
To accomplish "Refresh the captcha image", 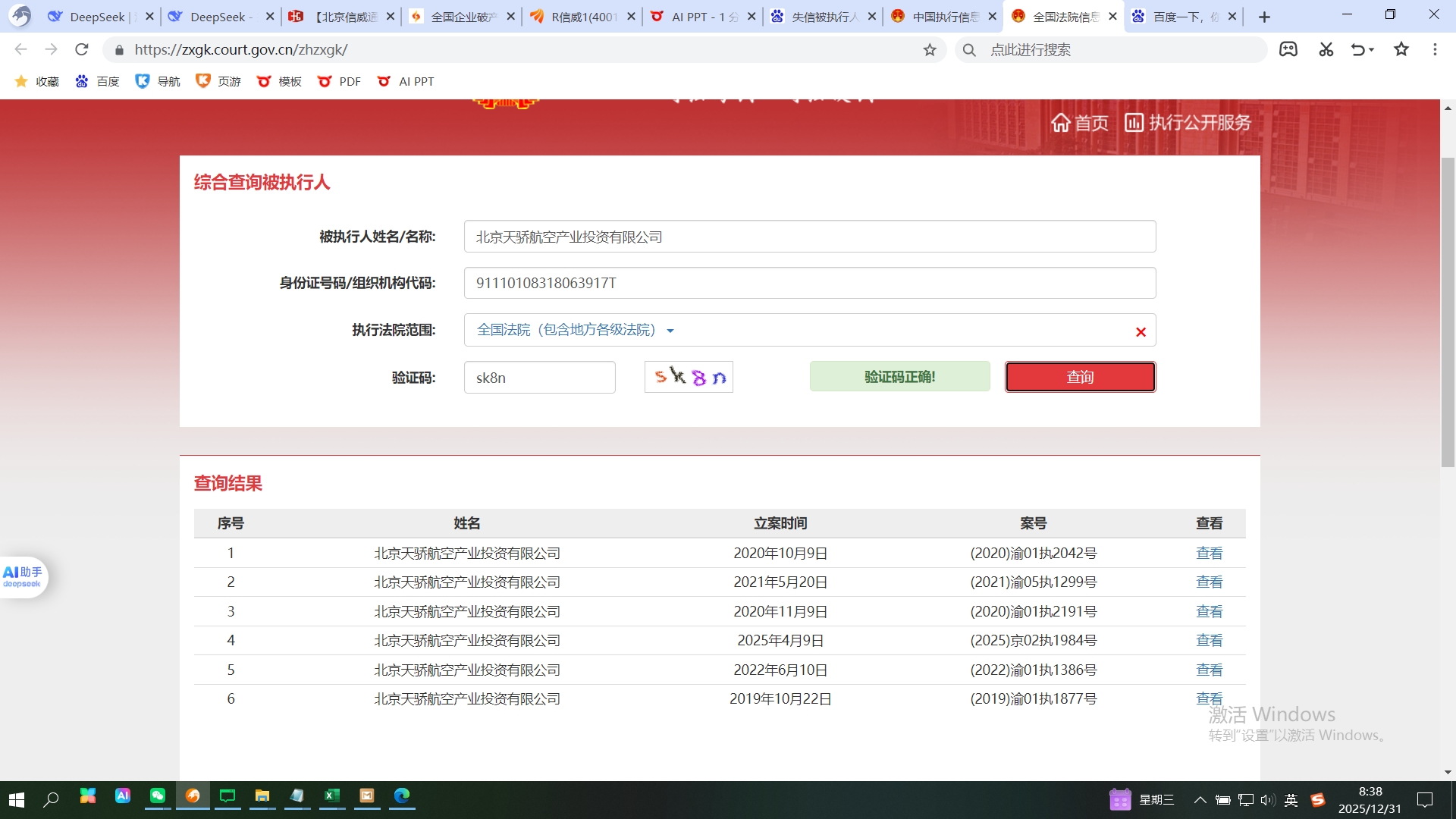I will click(x=689, y=377).
